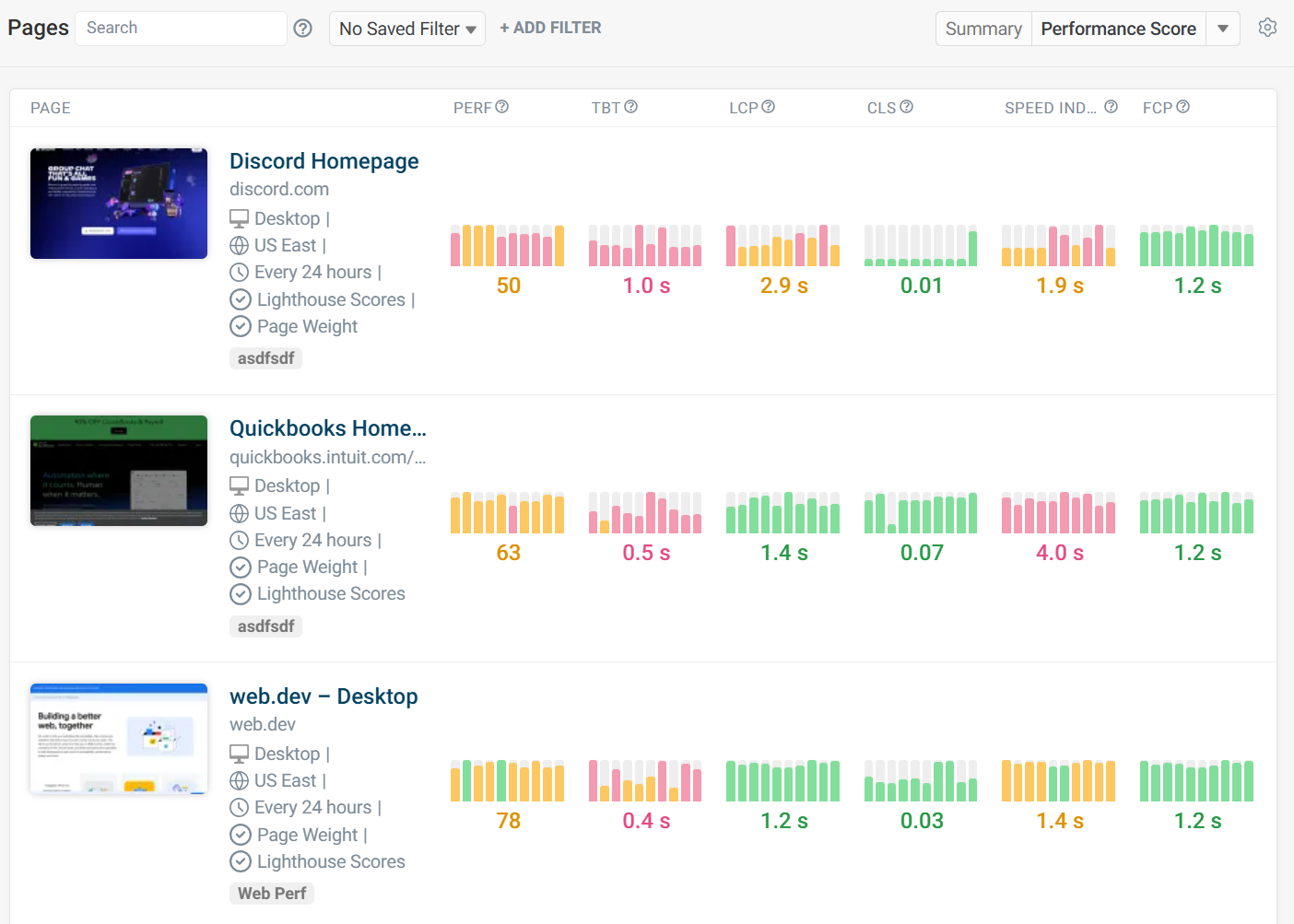Click the TBT column help icon
1294x924 pixels.
(x=631, y=107)
